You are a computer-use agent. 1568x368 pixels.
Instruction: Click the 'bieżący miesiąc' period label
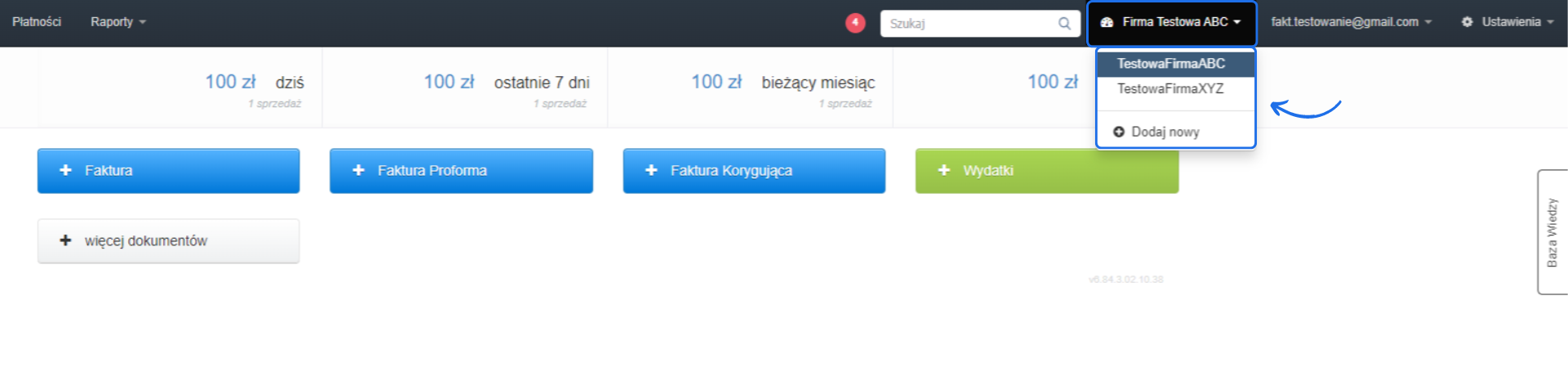click(x=818, y=83)
